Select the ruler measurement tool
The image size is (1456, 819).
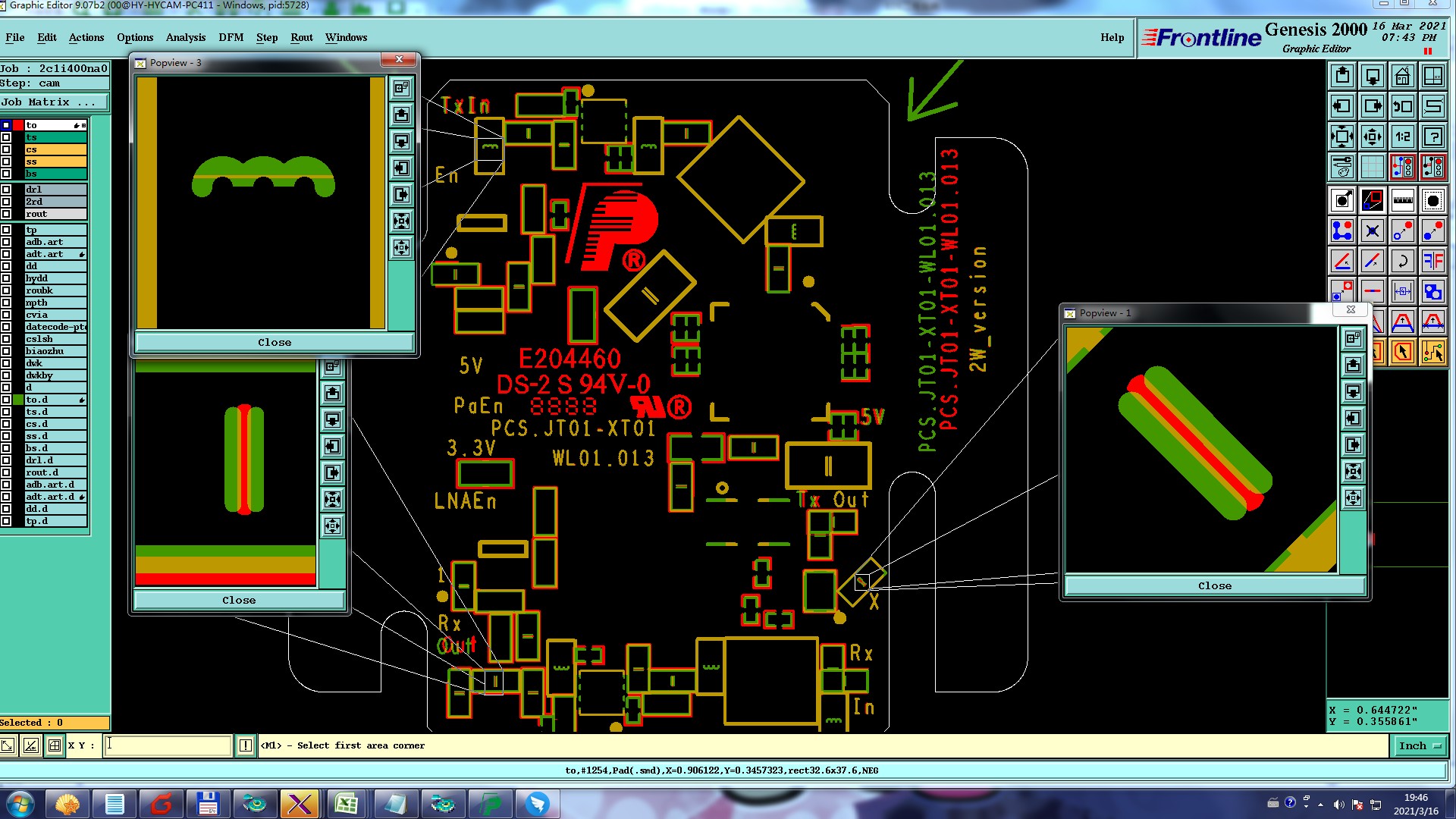1402,200
